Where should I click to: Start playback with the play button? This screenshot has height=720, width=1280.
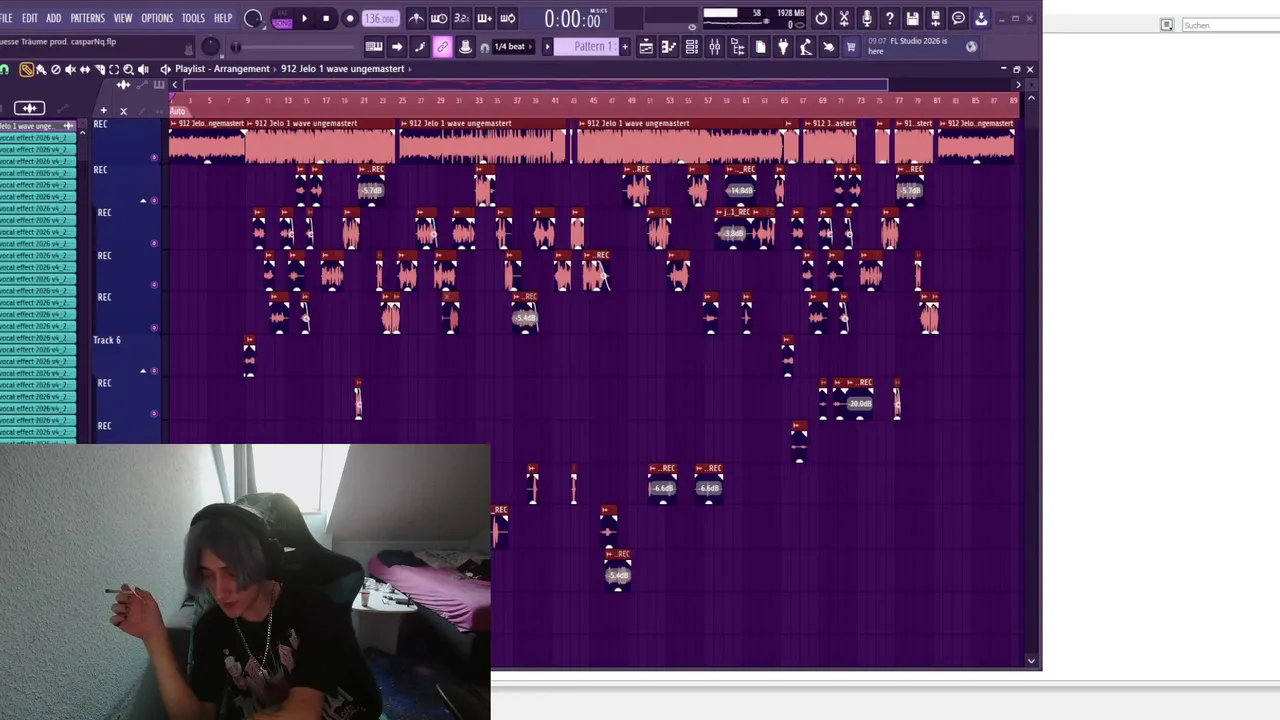[304, 18]
